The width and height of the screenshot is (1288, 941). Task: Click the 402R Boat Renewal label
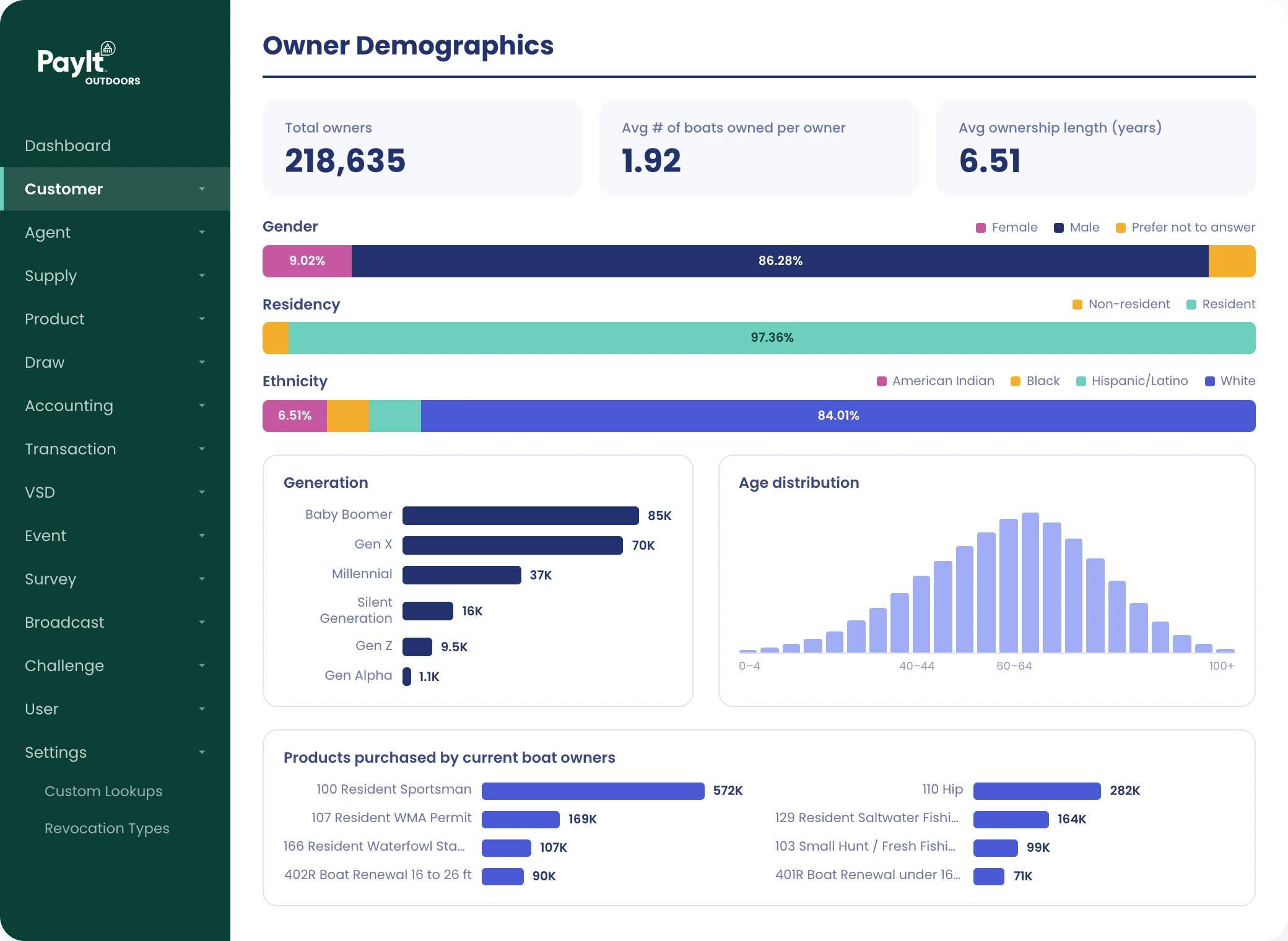378,875
